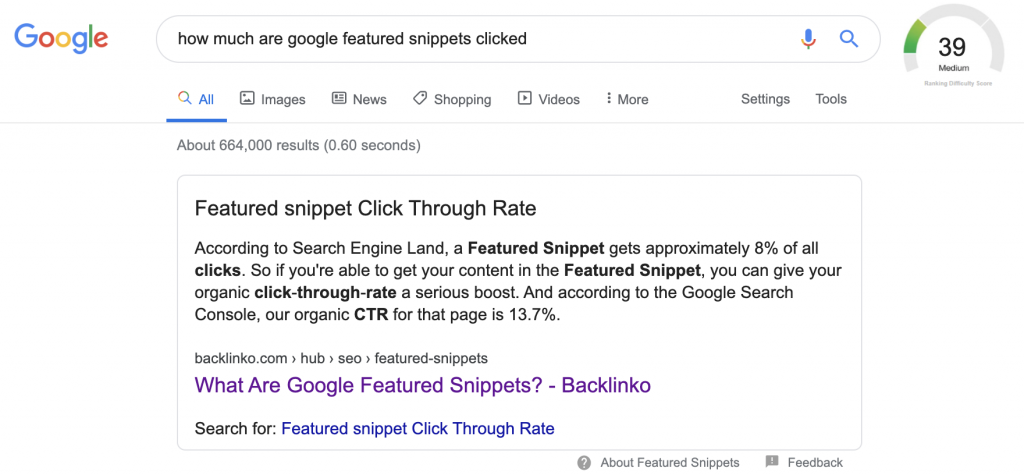Click the Shopping tag icon
Viewport: 1024px width, 475px height.
coord(420,98)
